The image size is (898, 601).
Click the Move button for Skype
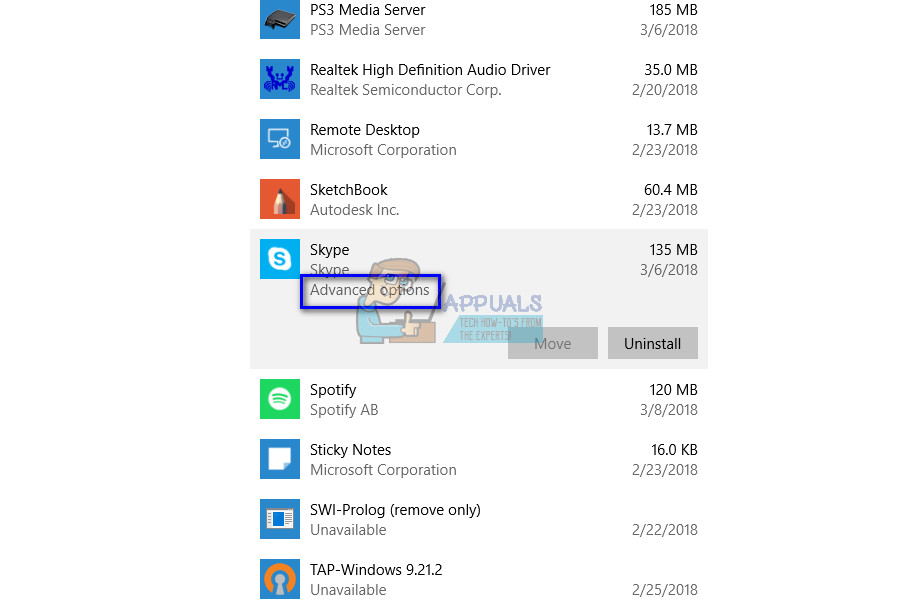553,343
